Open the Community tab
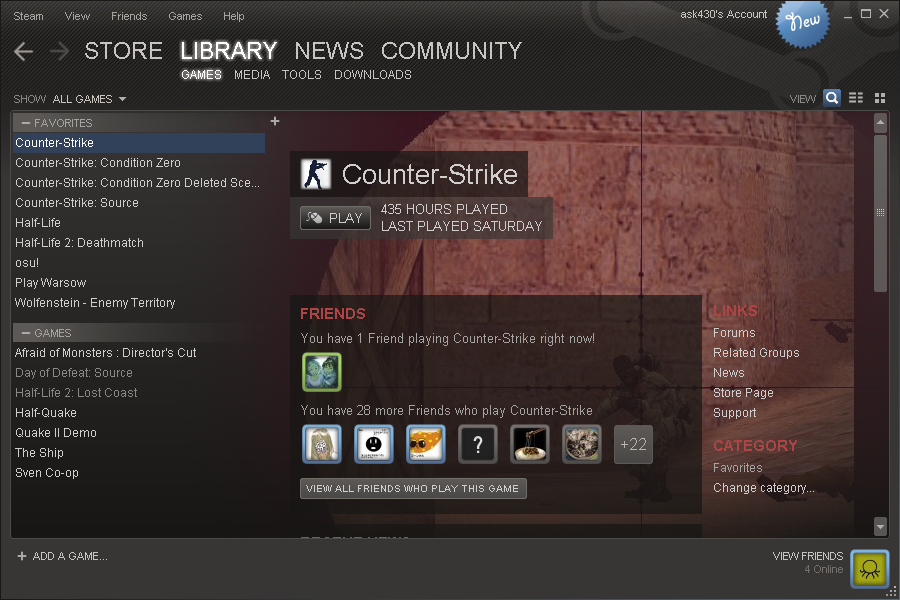Screen dimensions: 900x600 [451, 51]
